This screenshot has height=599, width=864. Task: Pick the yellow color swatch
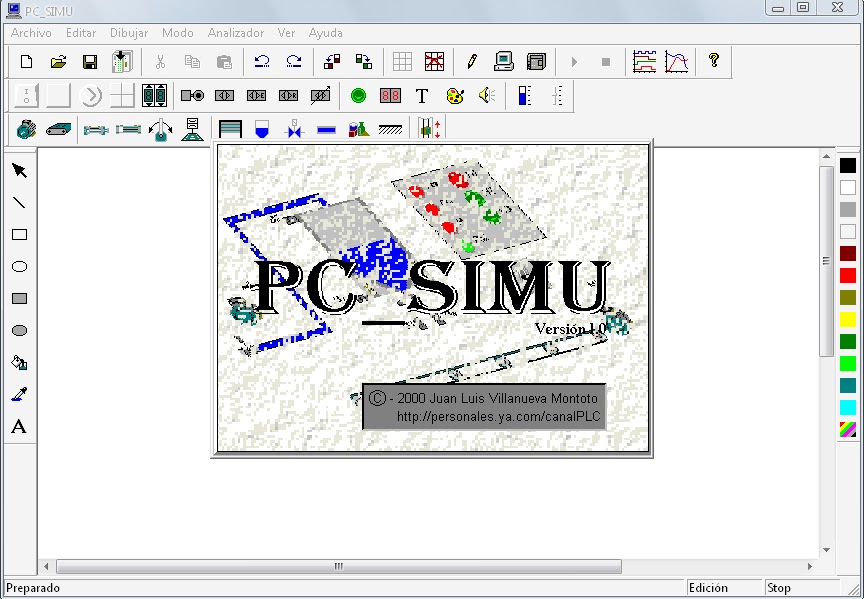click(x=847, y=320)
